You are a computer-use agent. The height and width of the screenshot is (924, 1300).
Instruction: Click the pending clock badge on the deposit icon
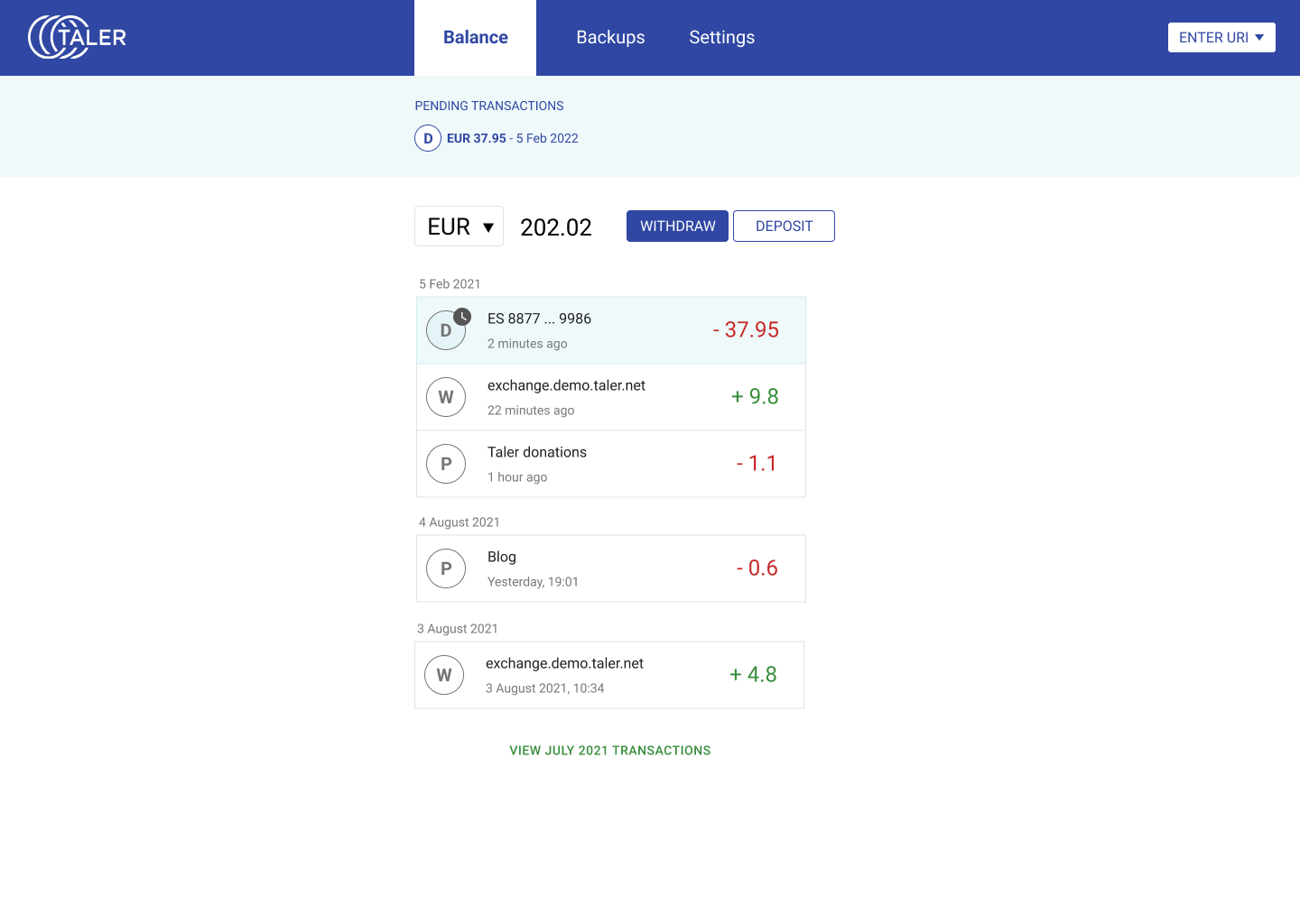pyautogui.click(x=462, y=317)
